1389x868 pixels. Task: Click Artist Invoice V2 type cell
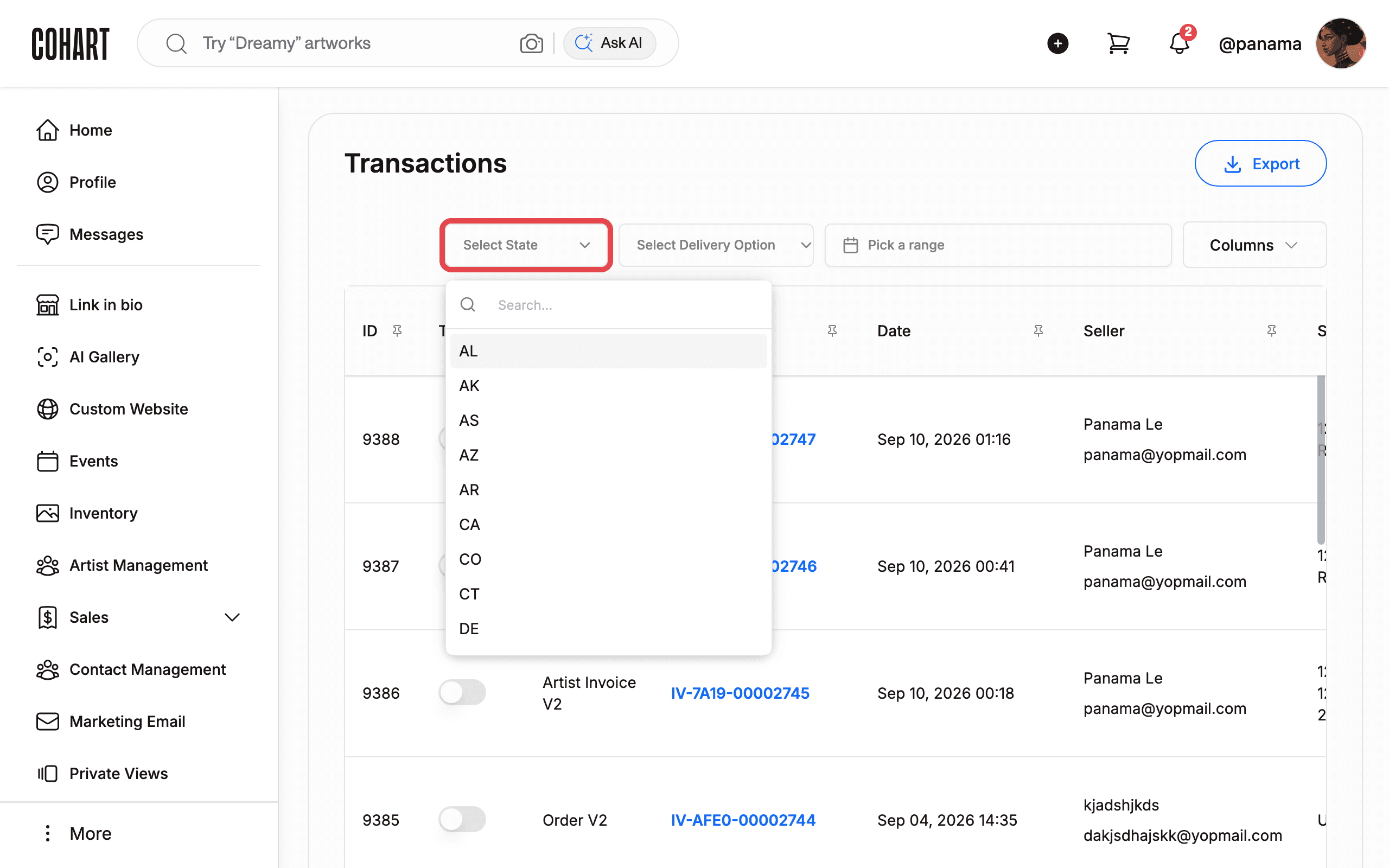(x=589, y=693)
